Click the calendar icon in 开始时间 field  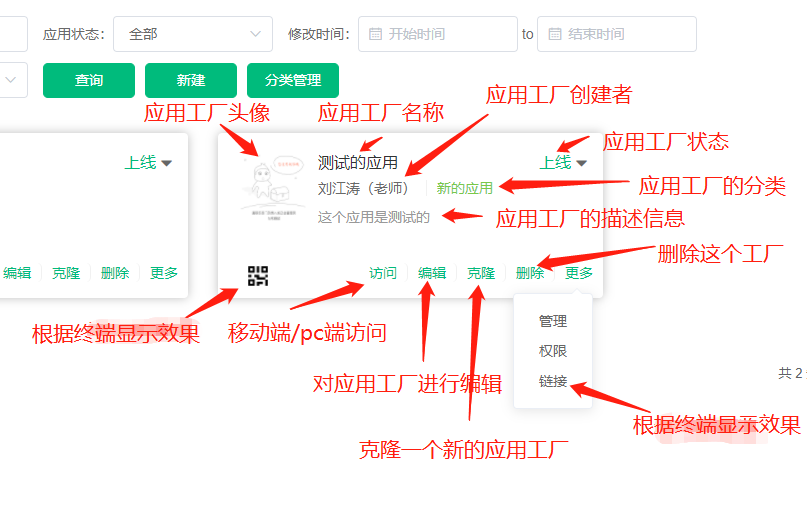click(376, 34)
